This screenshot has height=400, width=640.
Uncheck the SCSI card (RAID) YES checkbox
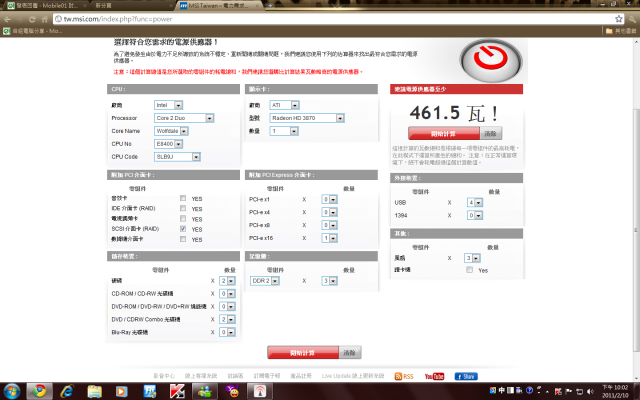[x=183, y=229]
